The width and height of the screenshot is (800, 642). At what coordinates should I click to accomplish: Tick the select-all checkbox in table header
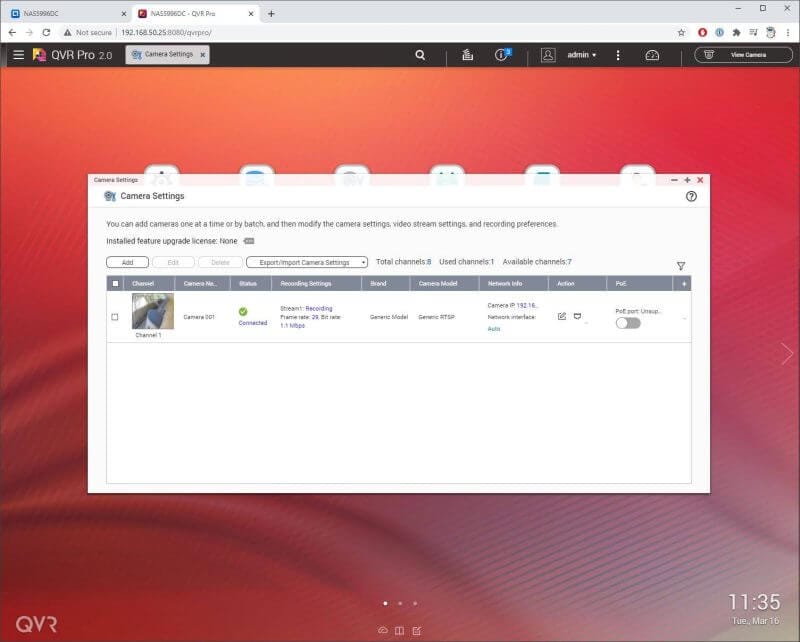(115, 284)
